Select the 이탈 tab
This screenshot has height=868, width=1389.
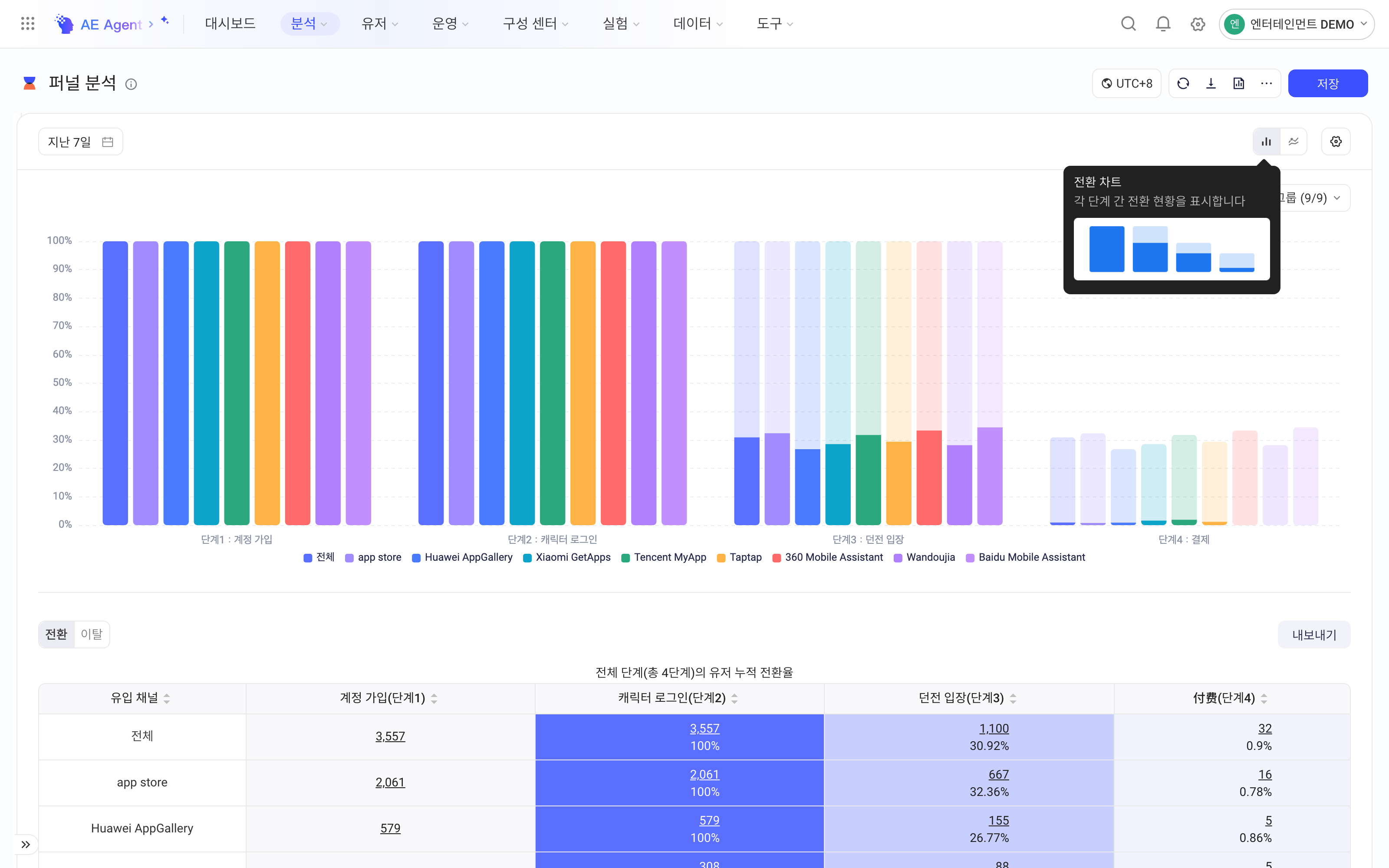tap(92, 634)
